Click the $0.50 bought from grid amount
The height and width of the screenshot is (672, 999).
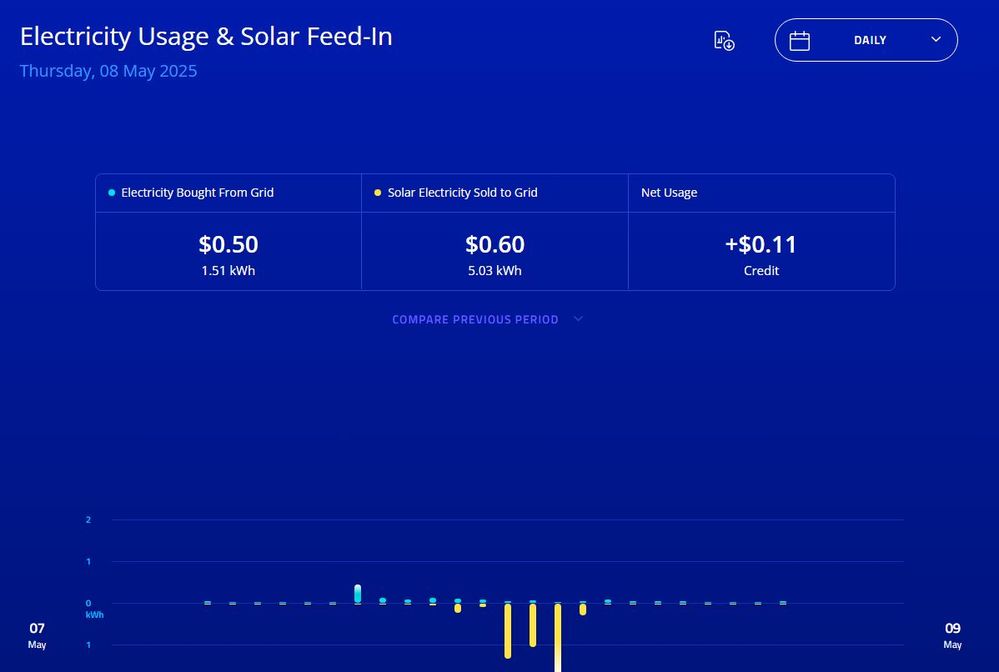pos(228,245)
